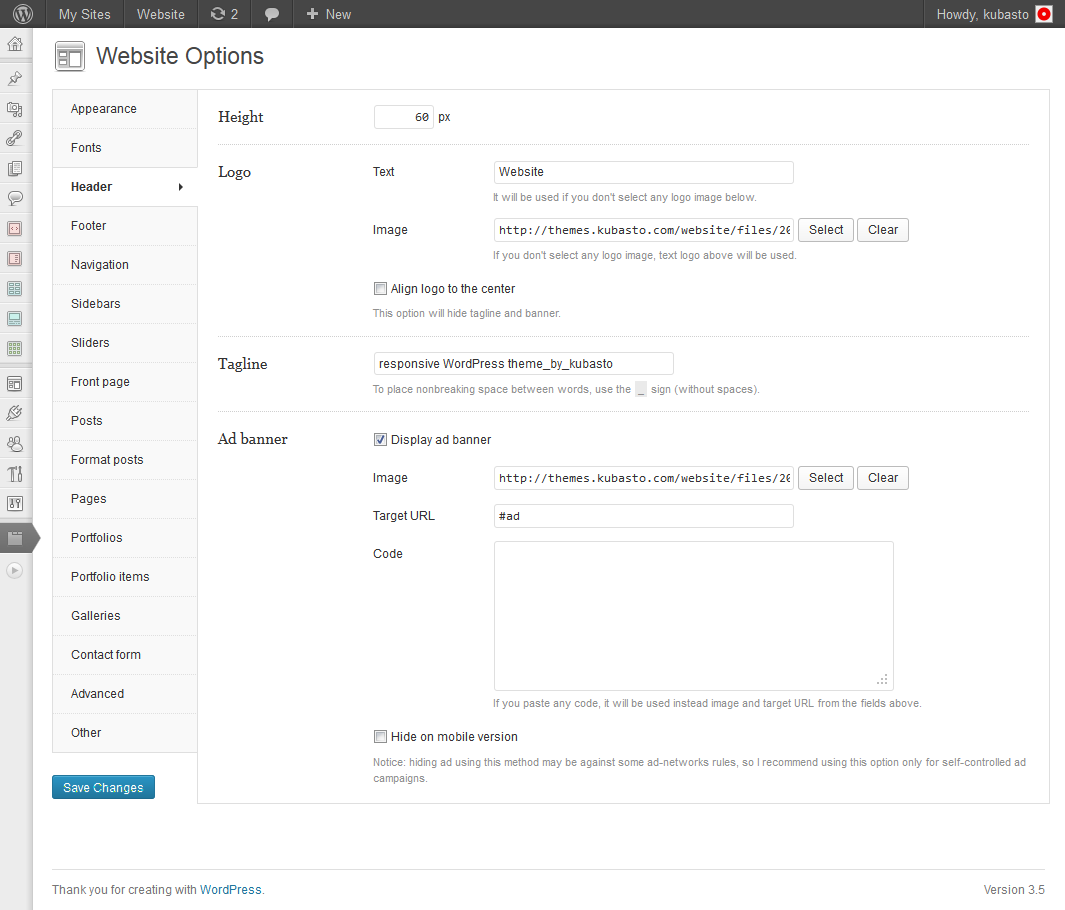Open Posts via the pushpin icon
Image resolution: width=1065 pixels, height=910 pixels.
(15, 78)
